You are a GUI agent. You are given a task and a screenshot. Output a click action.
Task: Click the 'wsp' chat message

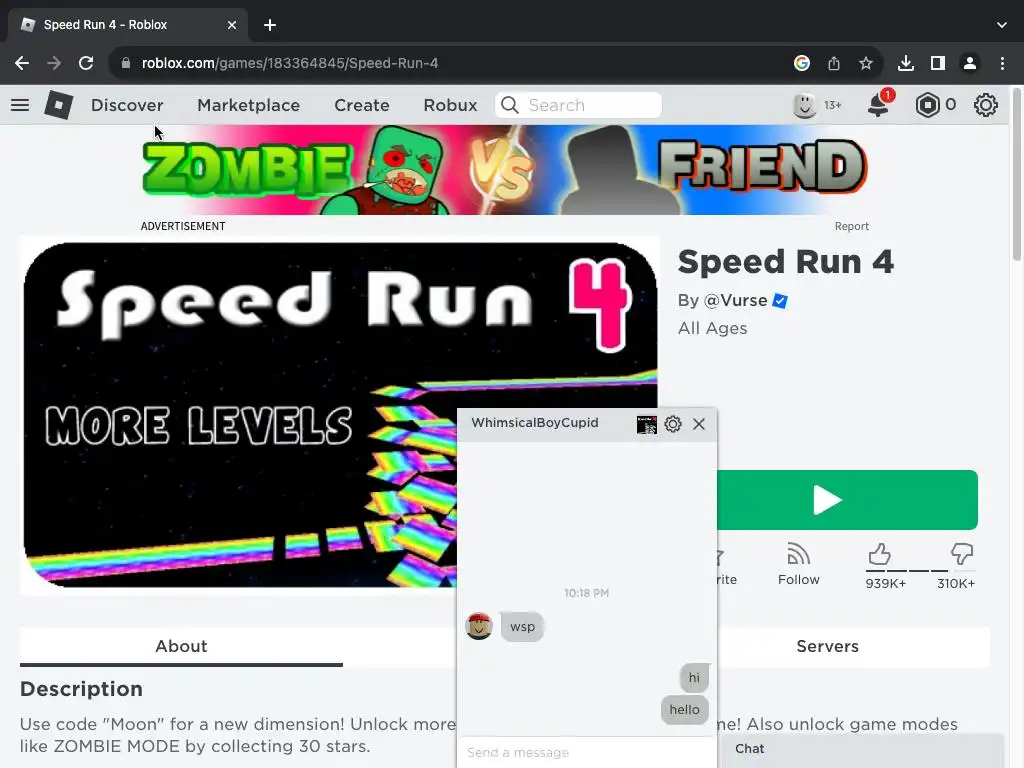pyautogui.click(x=522, y=627)
